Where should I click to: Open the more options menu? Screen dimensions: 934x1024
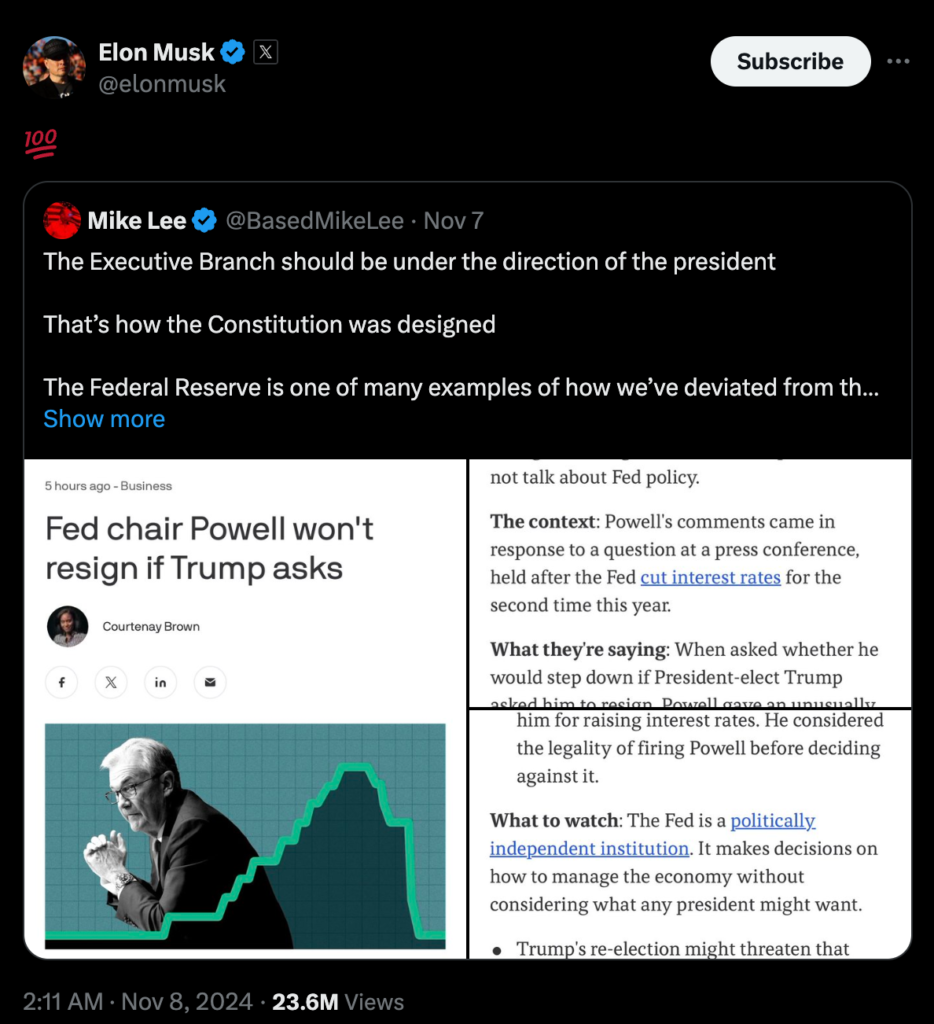(x=897, y=60)
